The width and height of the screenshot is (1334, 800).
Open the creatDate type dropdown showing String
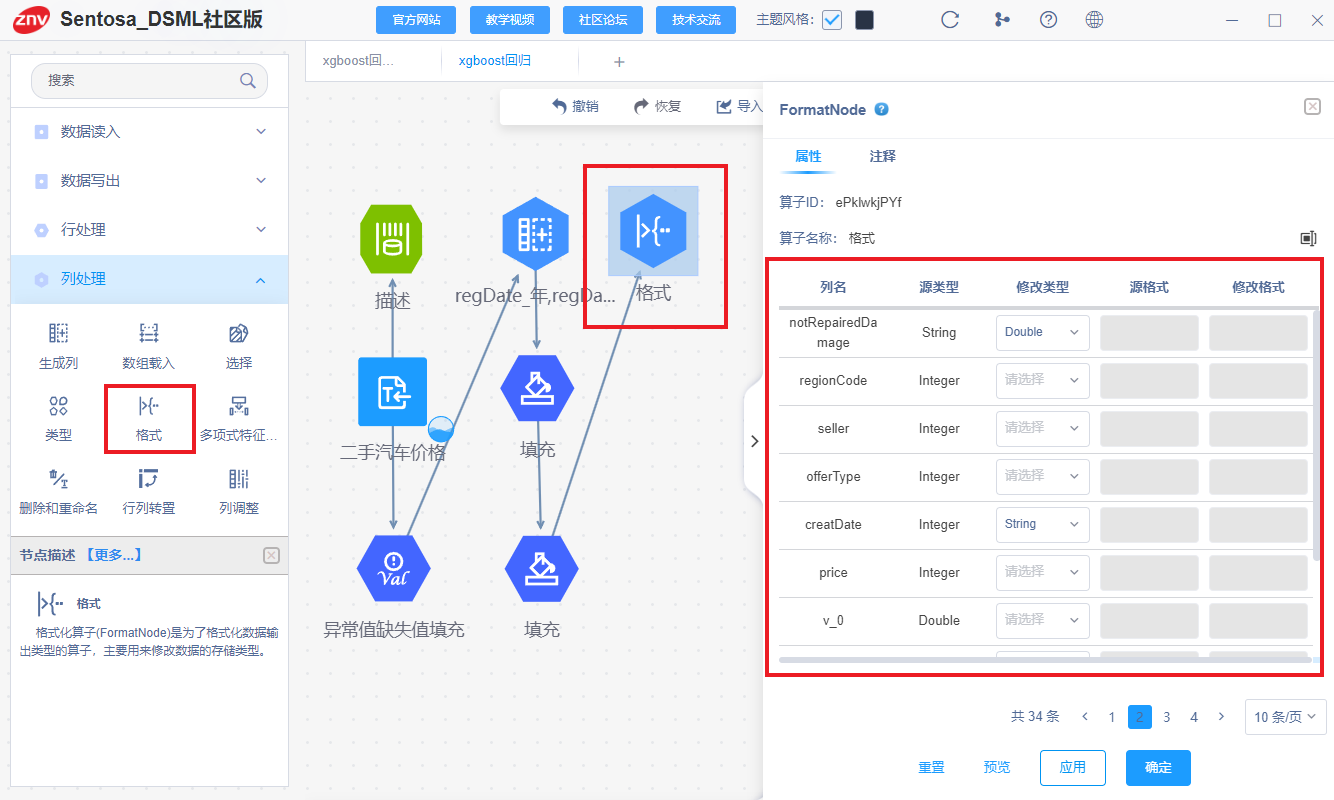point(1042,524)
